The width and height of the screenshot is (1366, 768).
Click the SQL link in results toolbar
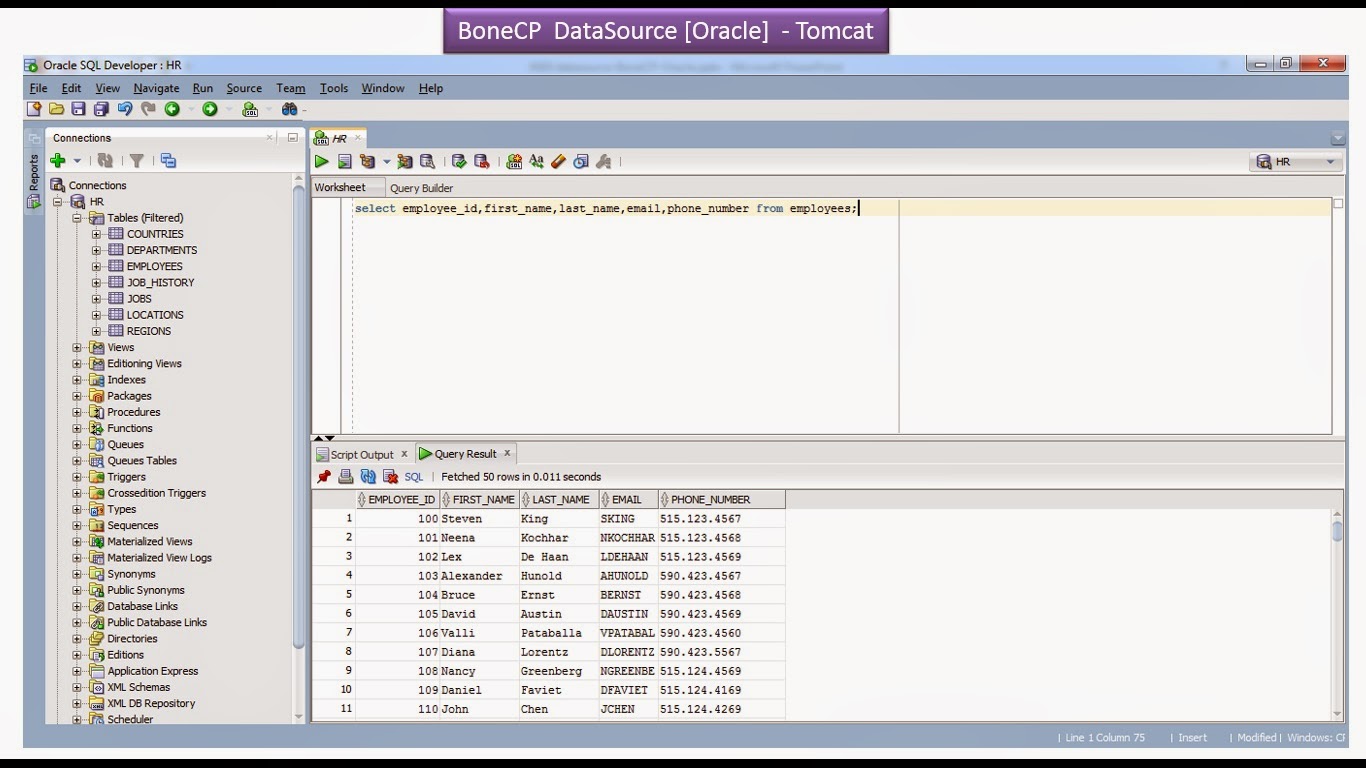(x=414, y=477)
